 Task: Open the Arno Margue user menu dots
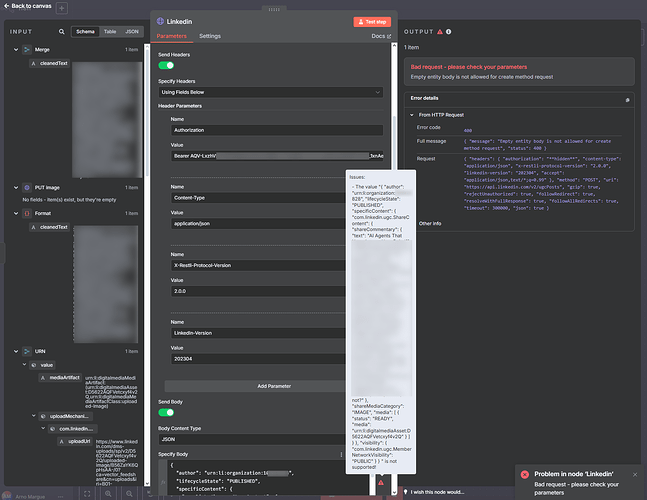61,496
